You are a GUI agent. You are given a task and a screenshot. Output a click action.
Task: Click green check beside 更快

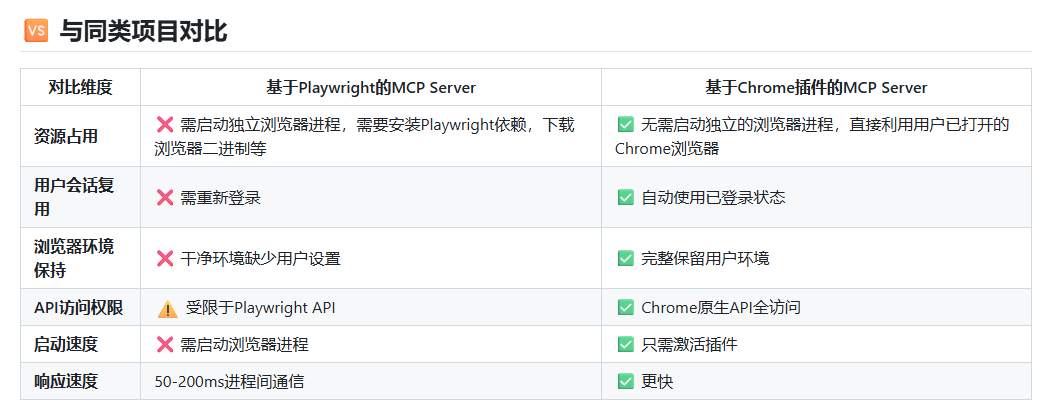(626, 381)
